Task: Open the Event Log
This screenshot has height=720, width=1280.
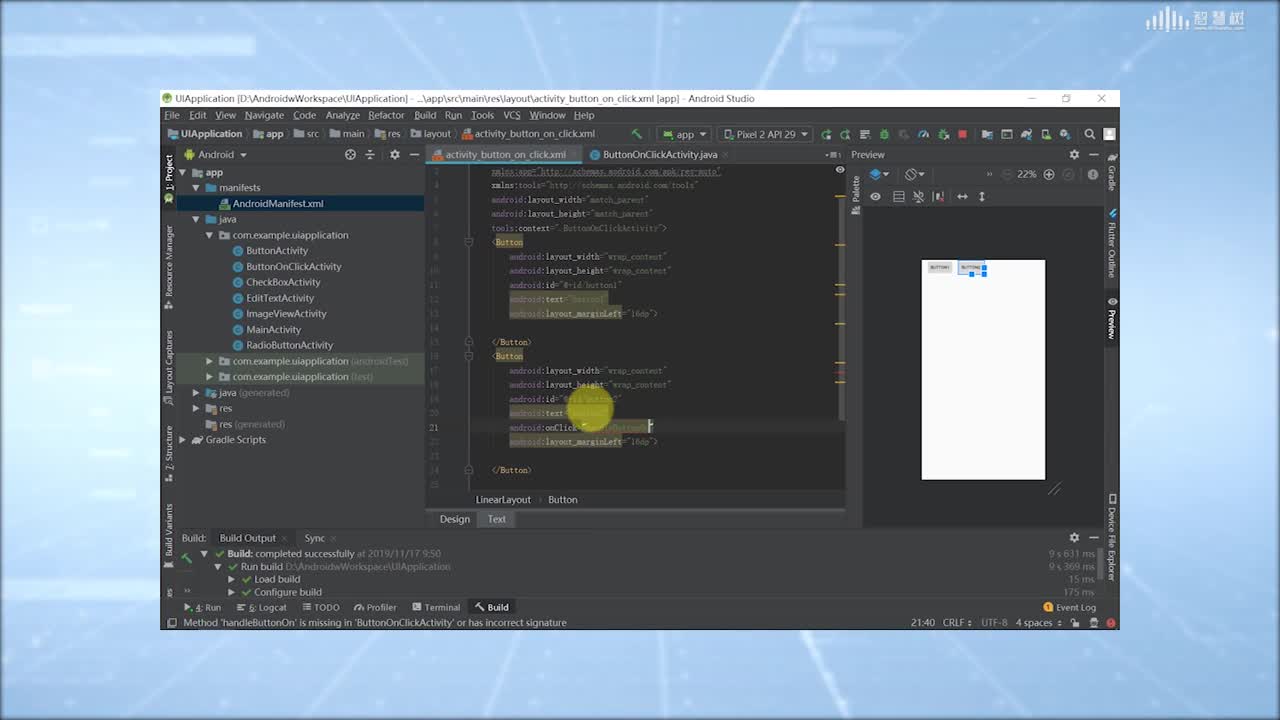Action: [1069, 607]
